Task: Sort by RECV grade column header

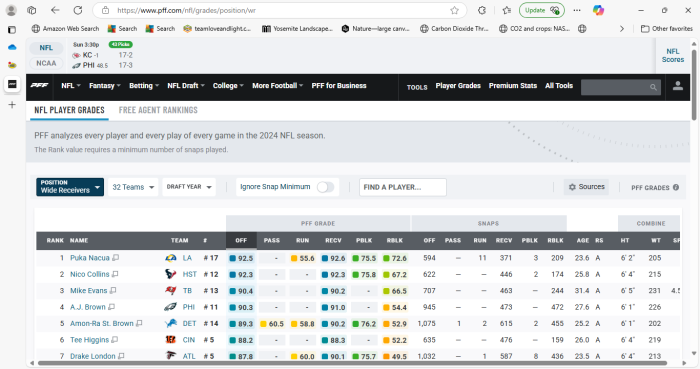Action: click(333, 240)
